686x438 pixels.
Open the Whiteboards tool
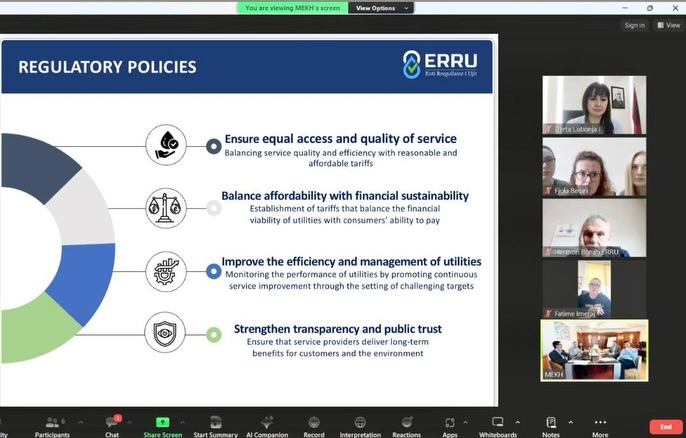497,425
